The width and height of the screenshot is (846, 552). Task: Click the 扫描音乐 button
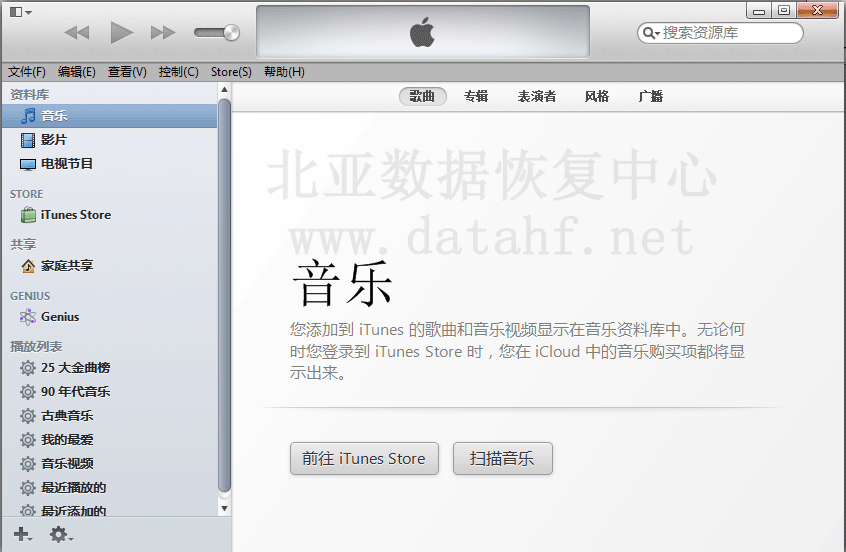502,459
